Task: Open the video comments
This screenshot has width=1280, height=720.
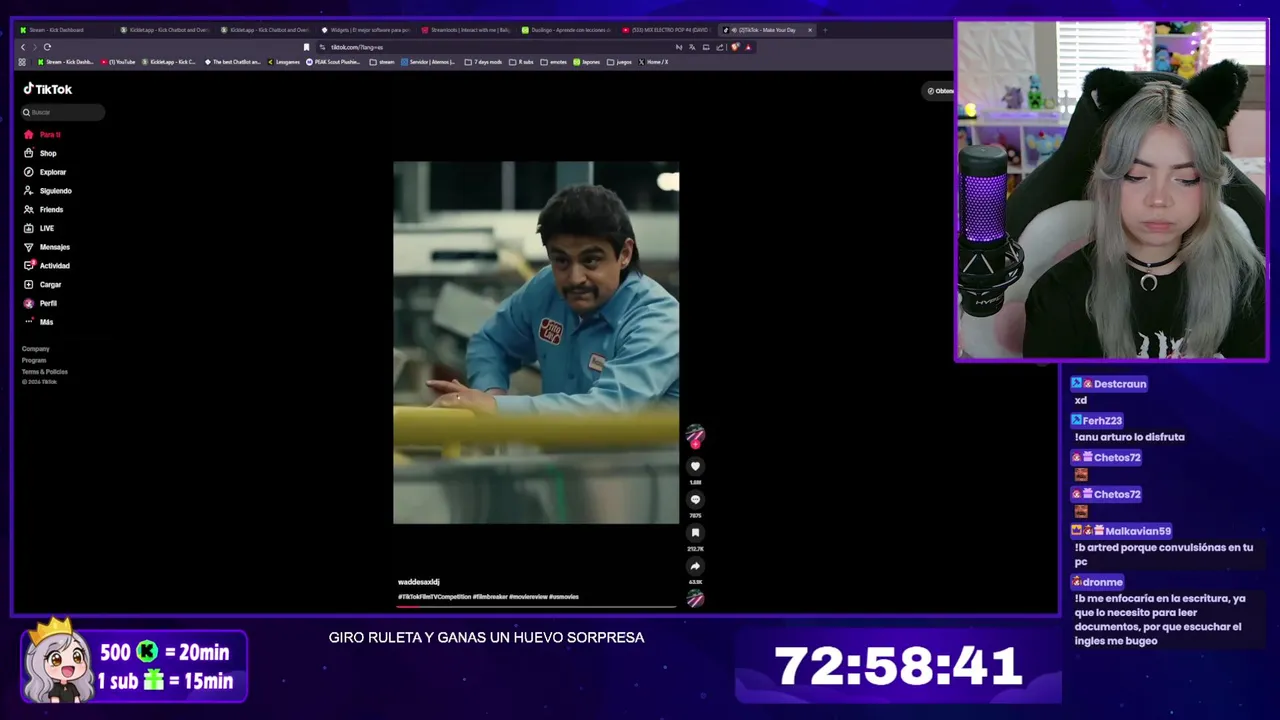Action: click(x=695, y=500)
